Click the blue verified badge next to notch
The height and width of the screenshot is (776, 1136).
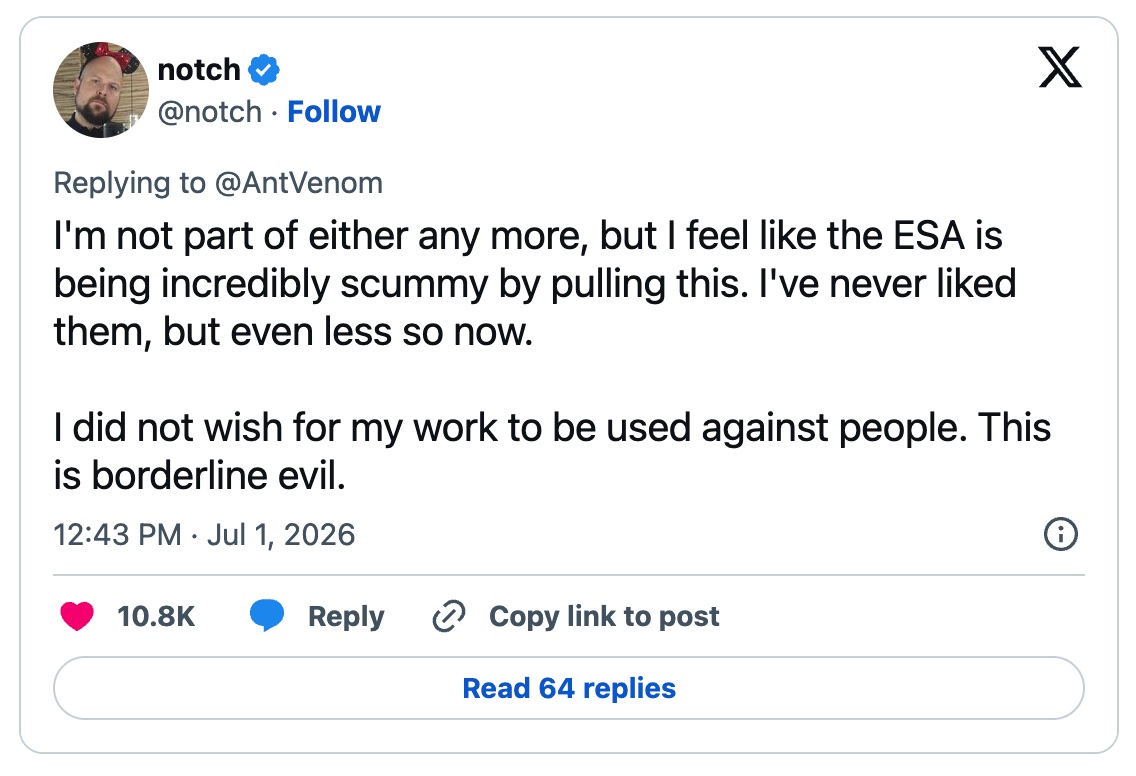[x=264, y=70]
